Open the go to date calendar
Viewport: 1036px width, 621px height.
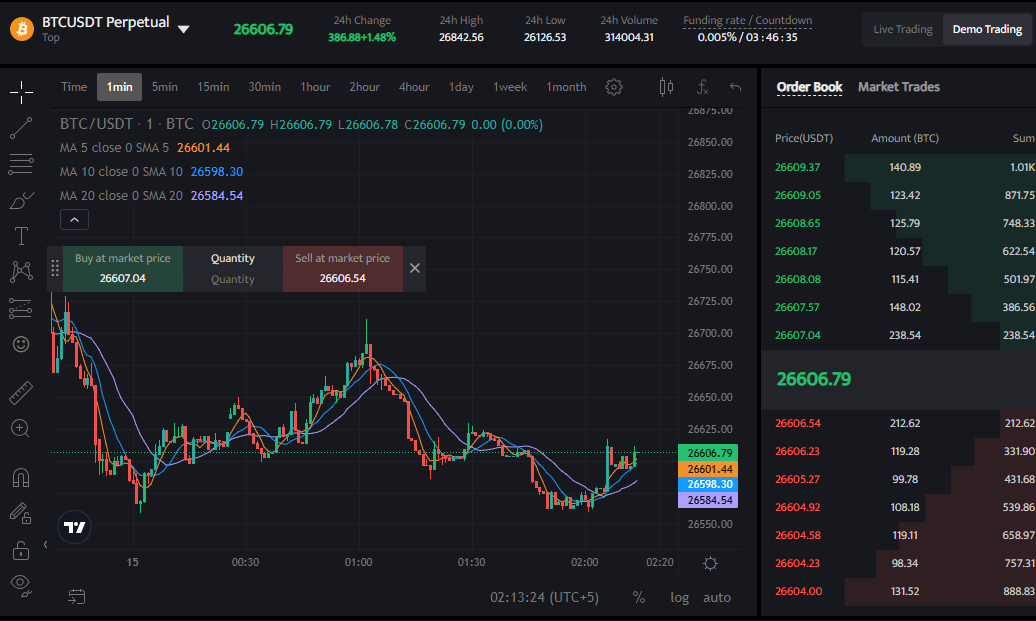[x=77, y=597]
